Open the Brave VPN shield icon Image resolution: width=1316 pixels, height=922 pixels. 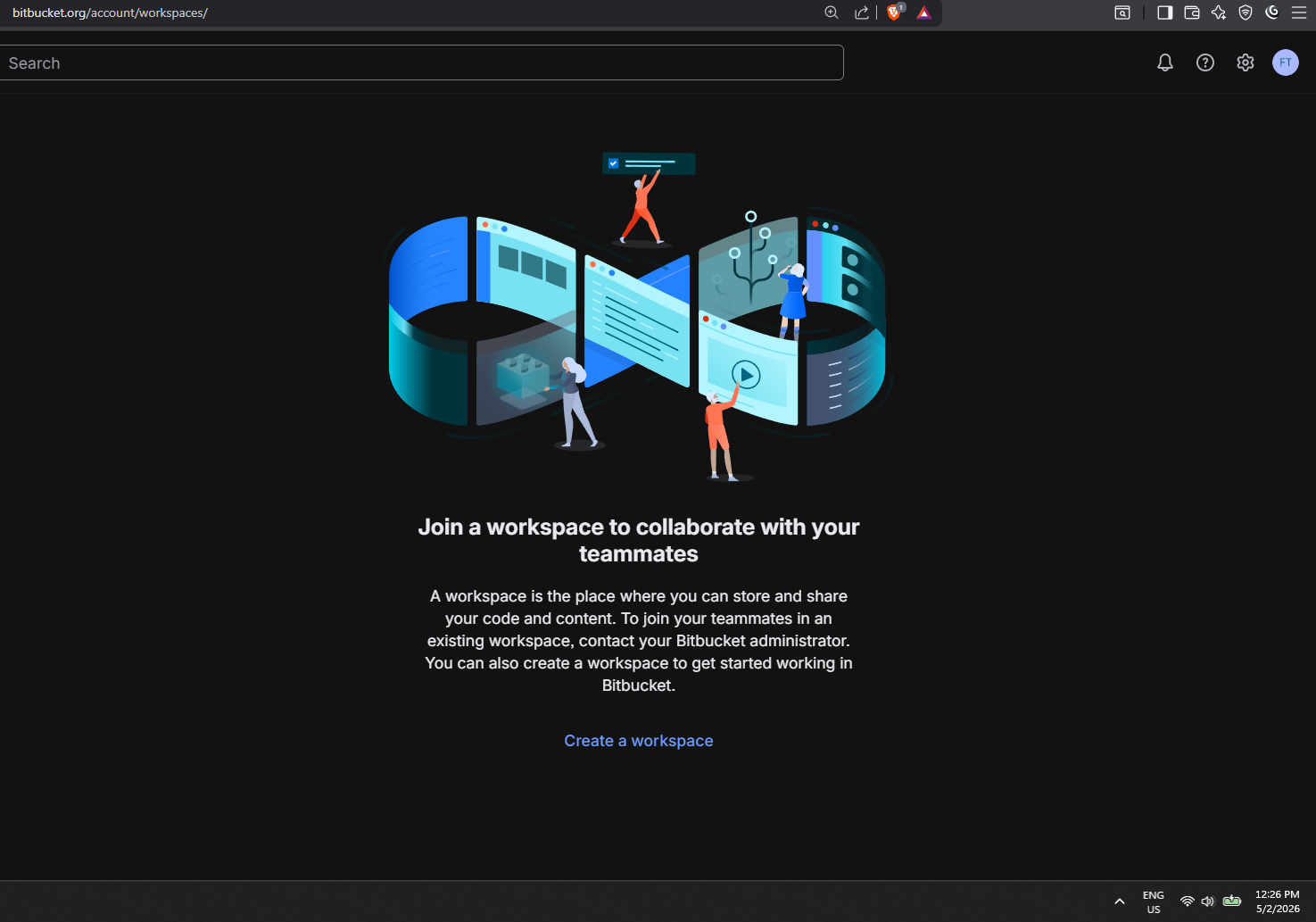tap(1246, 12)
